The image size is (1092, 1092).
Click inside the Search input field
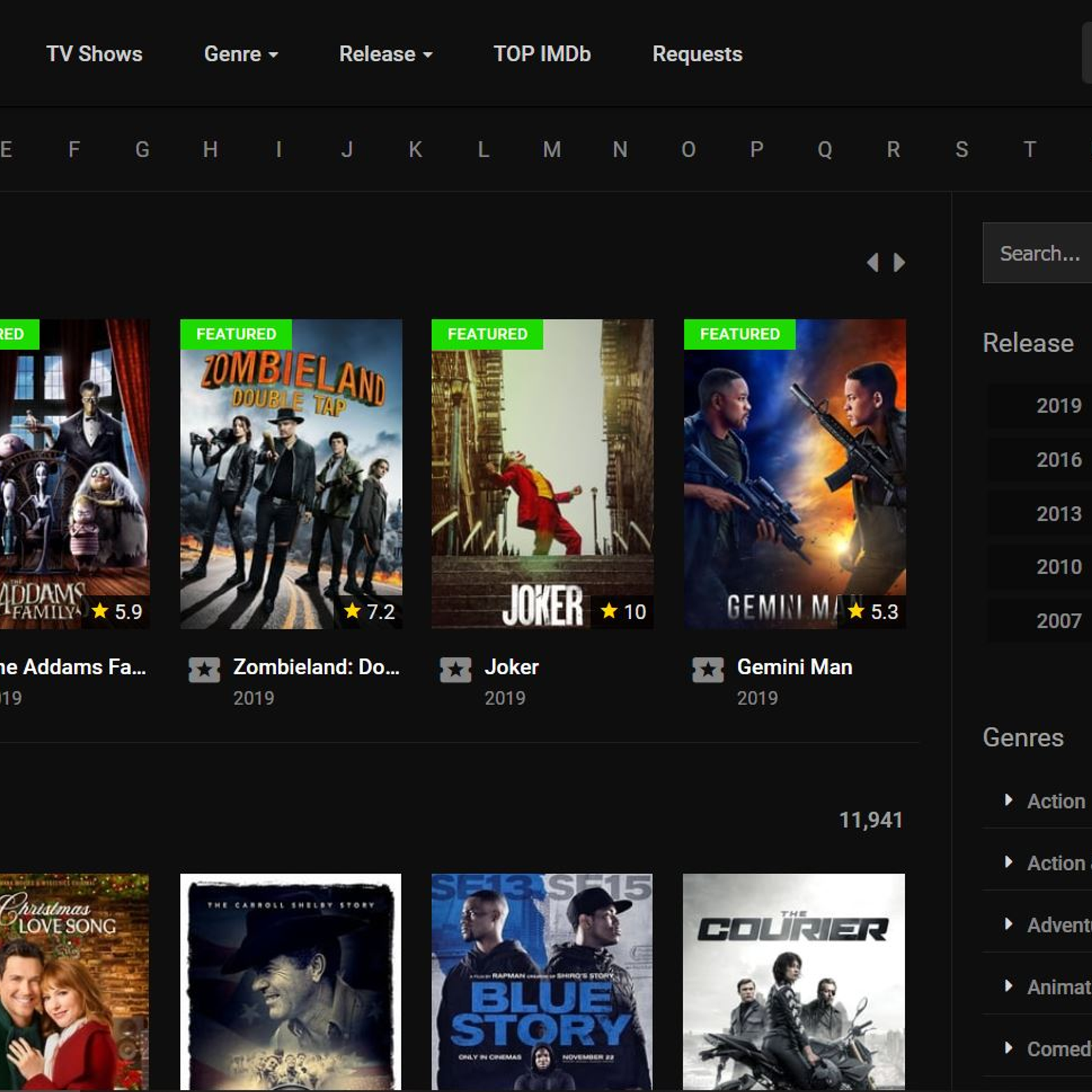[x=1039, y=253]
